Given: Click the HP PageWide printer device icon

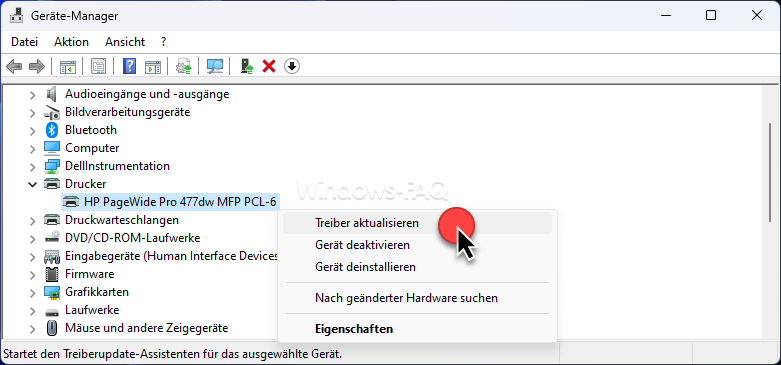Looking at the screenshot, I should [x=71, y=202].
